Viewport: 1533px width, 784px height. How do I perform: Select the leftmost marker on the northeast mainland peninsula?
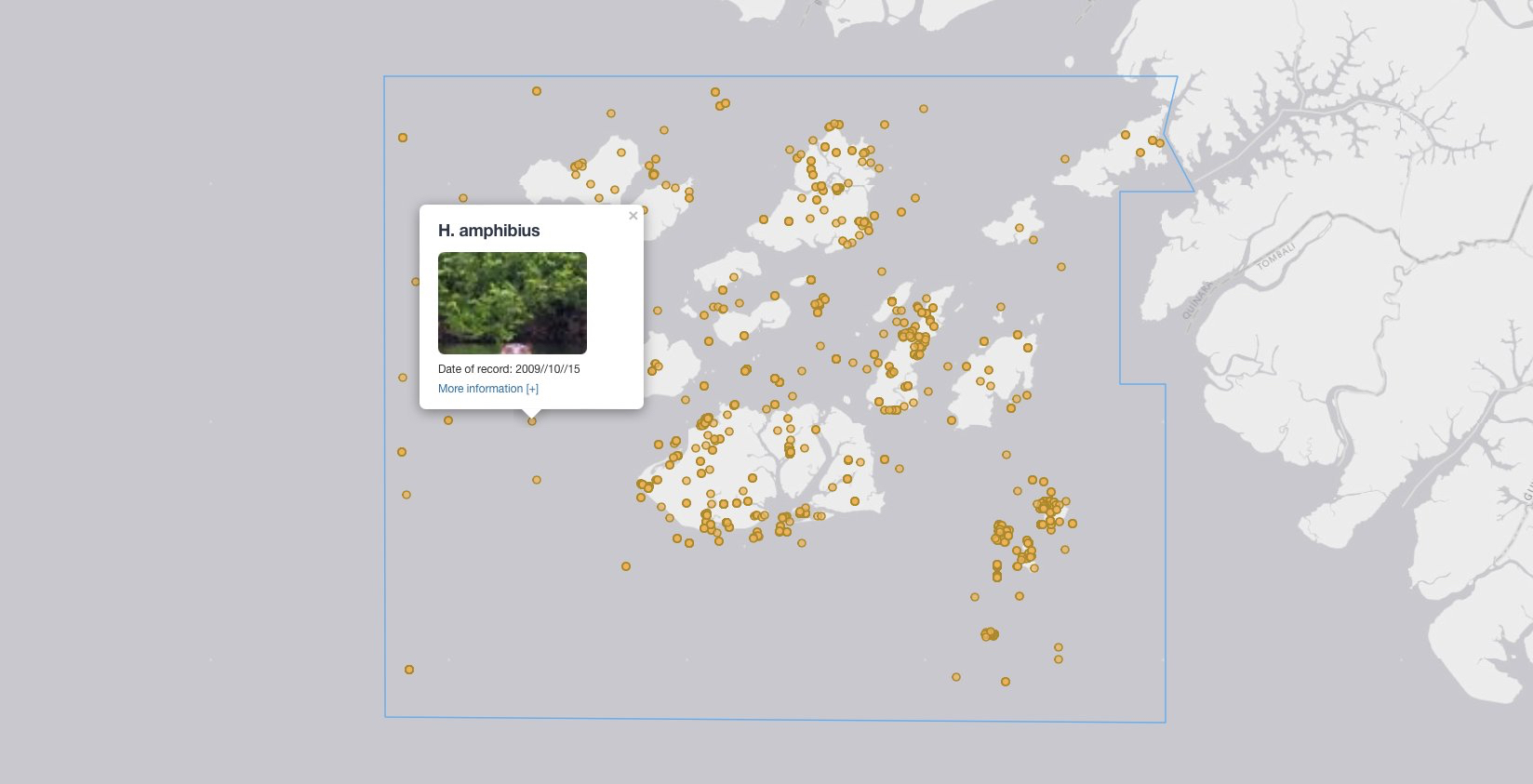[x=1126, y=135]
